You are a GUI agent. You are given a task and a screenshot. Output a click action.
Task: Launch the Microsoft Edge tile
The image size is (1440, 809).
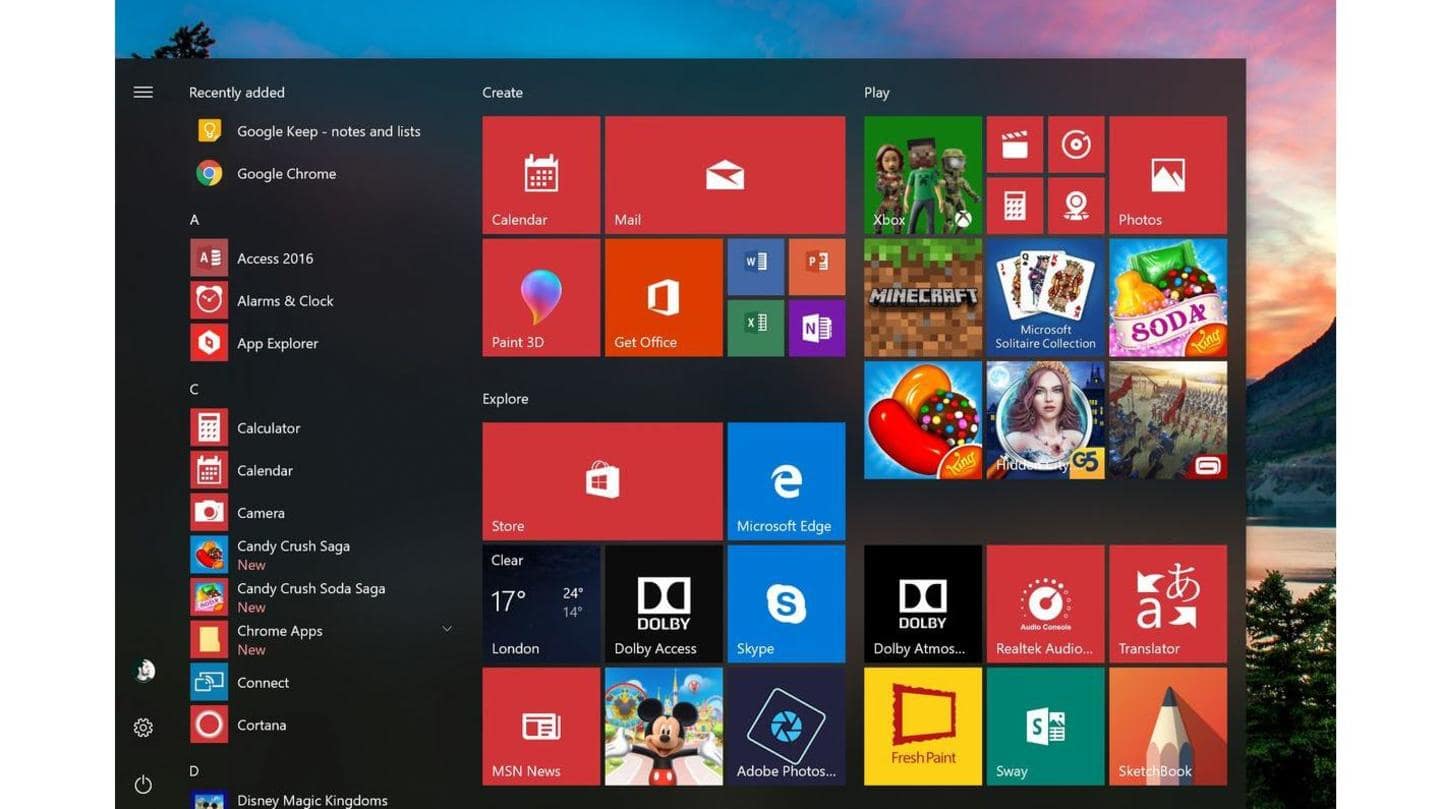click(786, 481)
